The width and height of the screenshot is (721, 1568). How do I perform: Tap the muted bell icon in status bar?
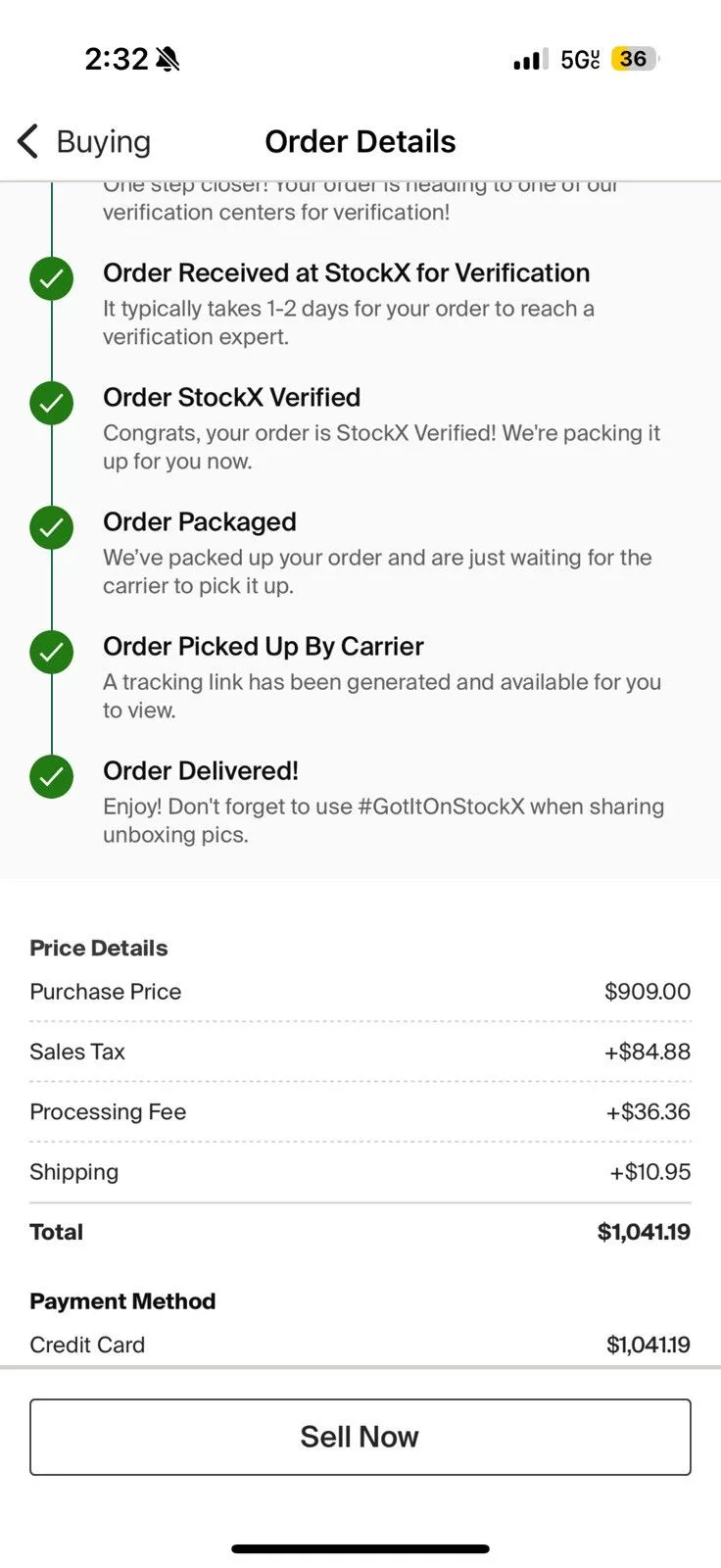[168, 60]
